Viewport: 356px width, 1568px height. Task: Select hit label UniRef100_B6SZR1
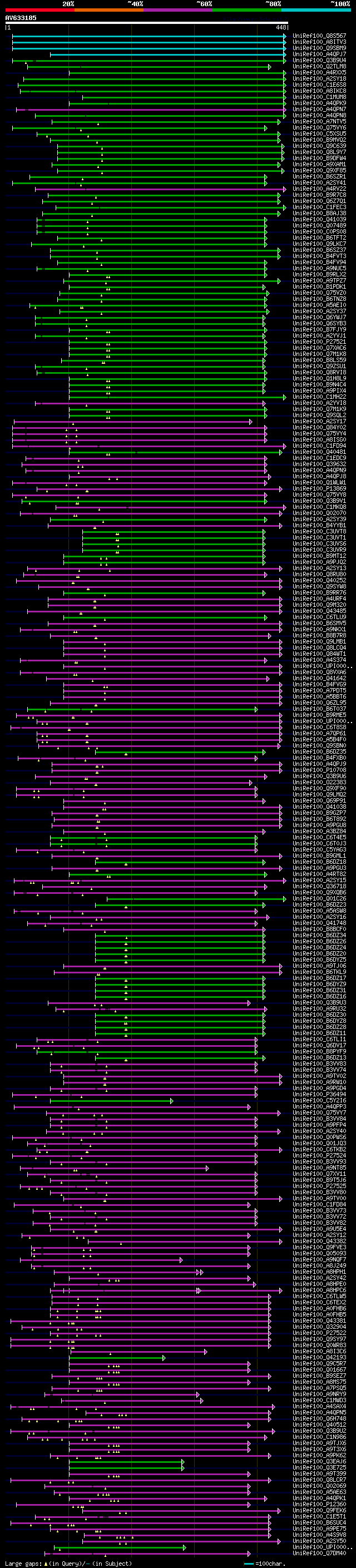click(319, 176)
